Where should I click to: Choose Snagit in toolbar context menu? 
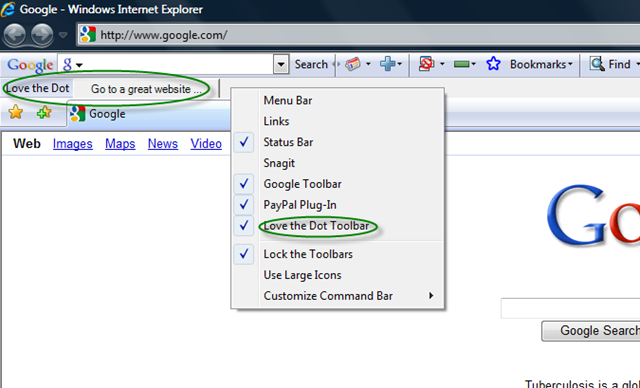click(338, 163)
